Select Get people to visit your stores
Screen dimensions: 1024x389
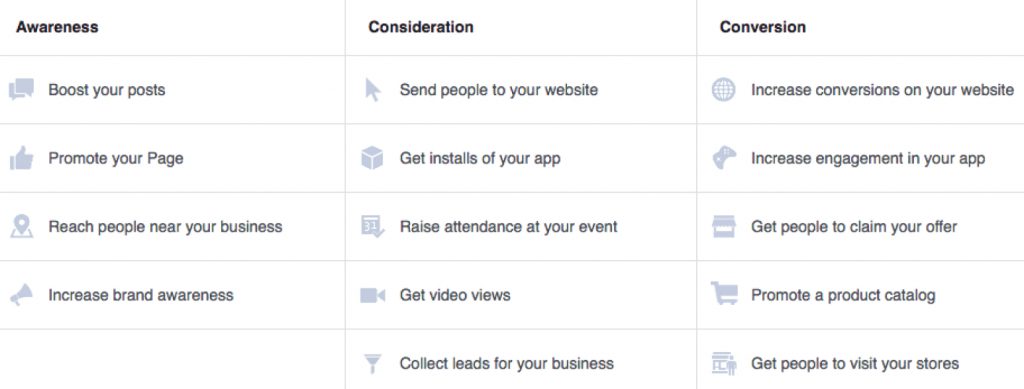pyautogui.click(x=860, y=363)
